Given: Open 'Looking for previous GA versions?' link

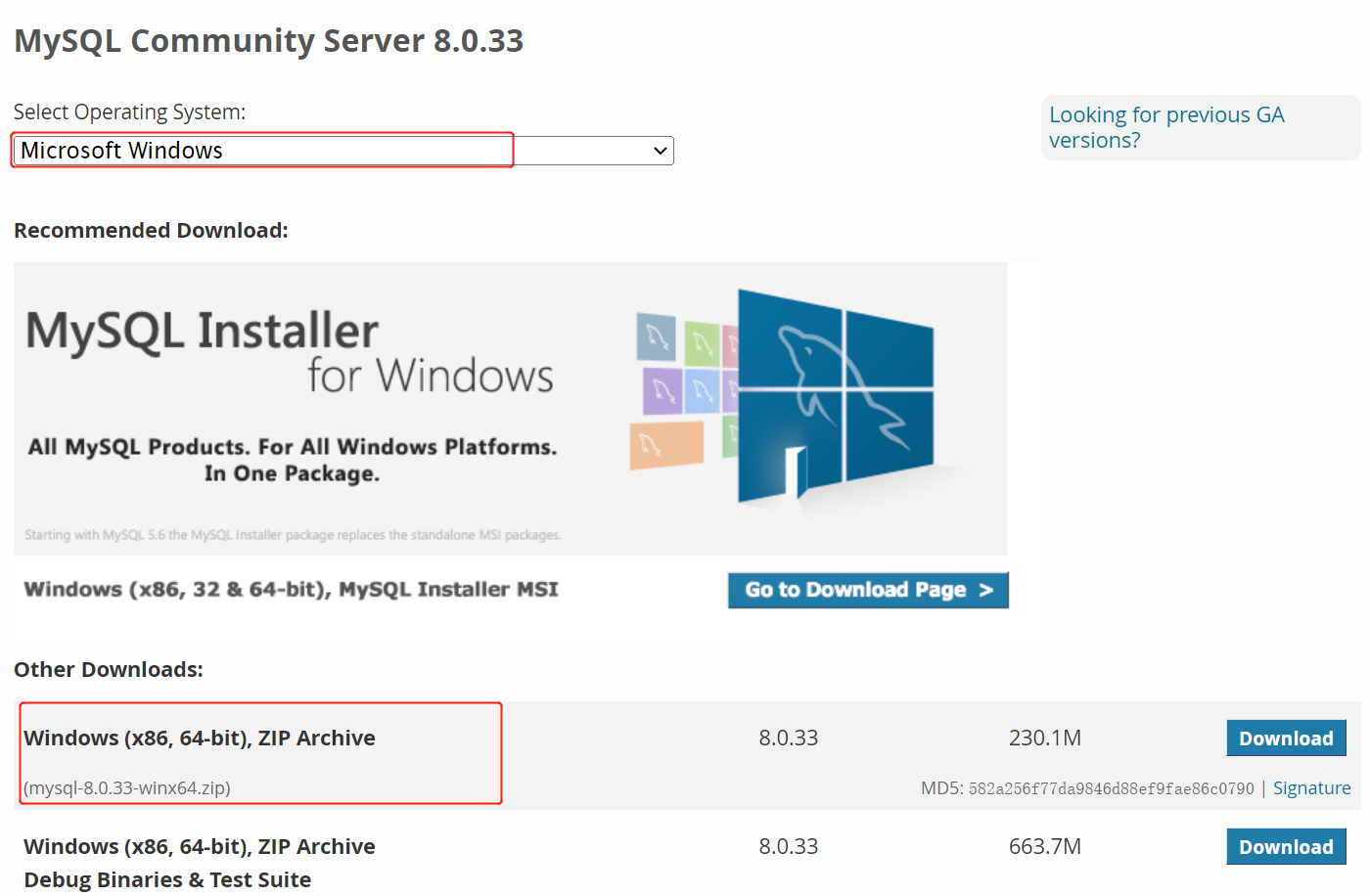Looking at the screenshot, I should tap(1166, 127).
